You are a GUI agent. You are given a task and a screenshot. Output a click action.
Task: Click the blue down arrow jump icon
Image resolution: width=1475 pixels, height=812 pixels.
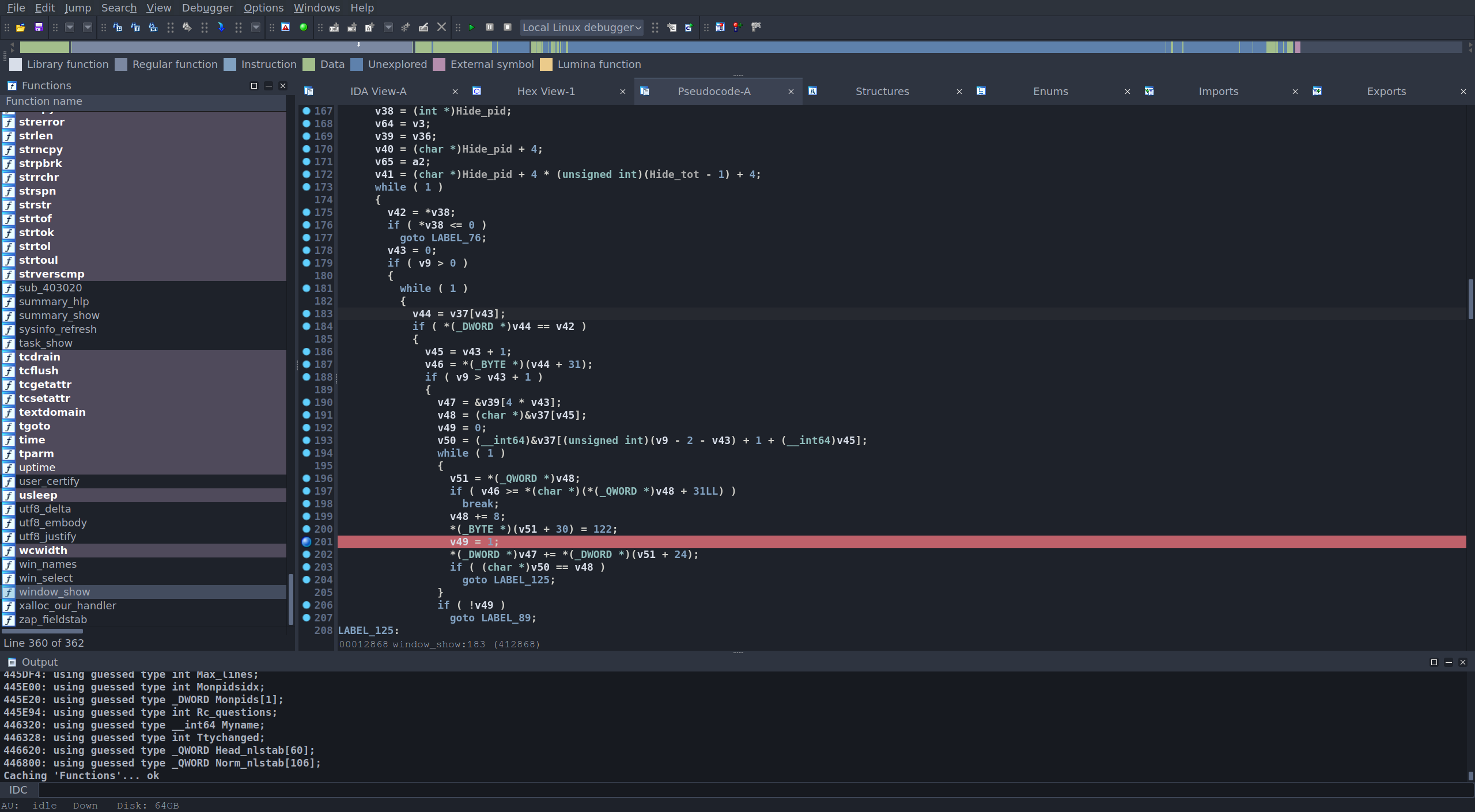221,27
